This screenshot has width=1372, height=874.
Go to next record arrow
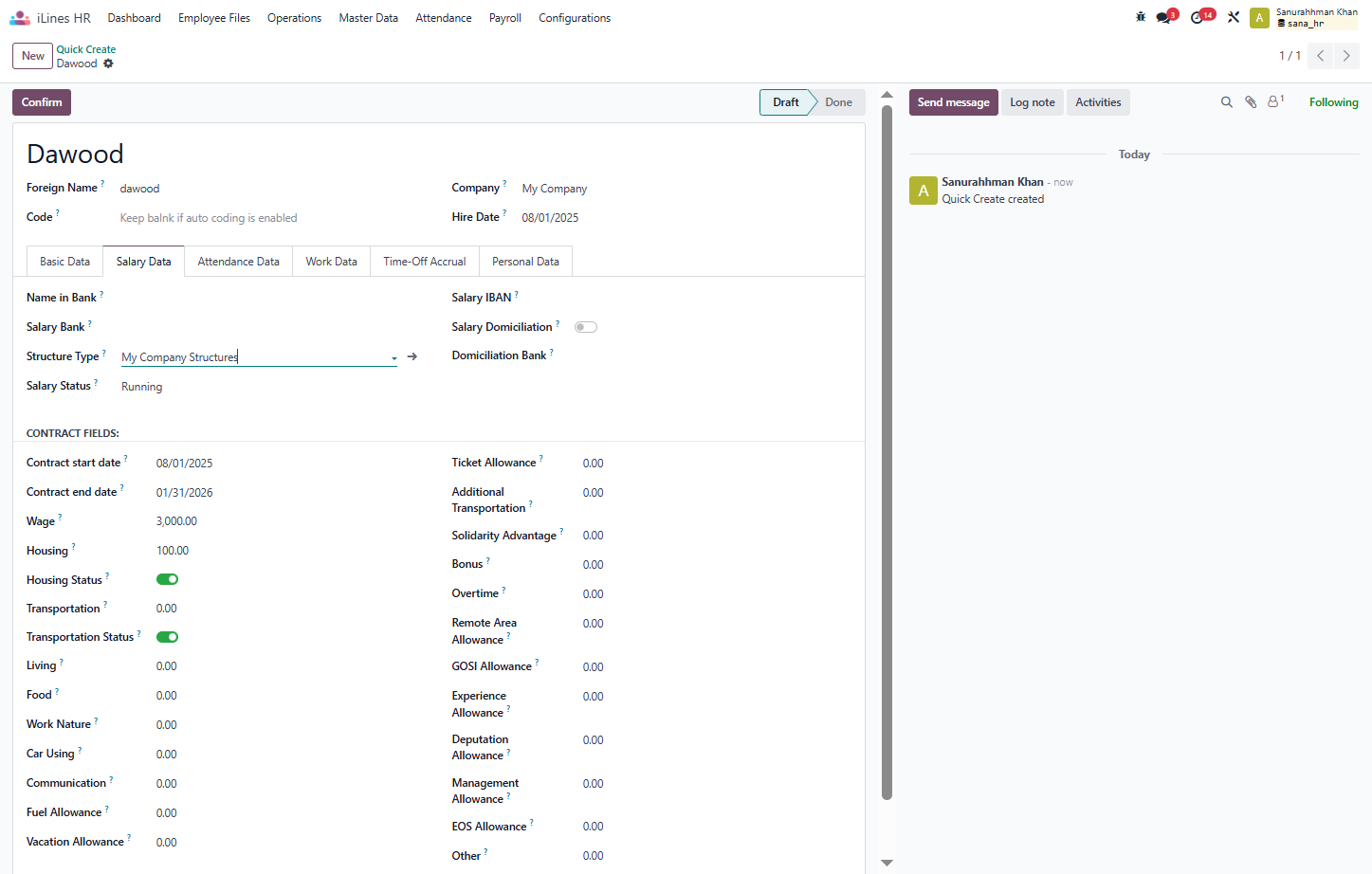click(1346, 56)
